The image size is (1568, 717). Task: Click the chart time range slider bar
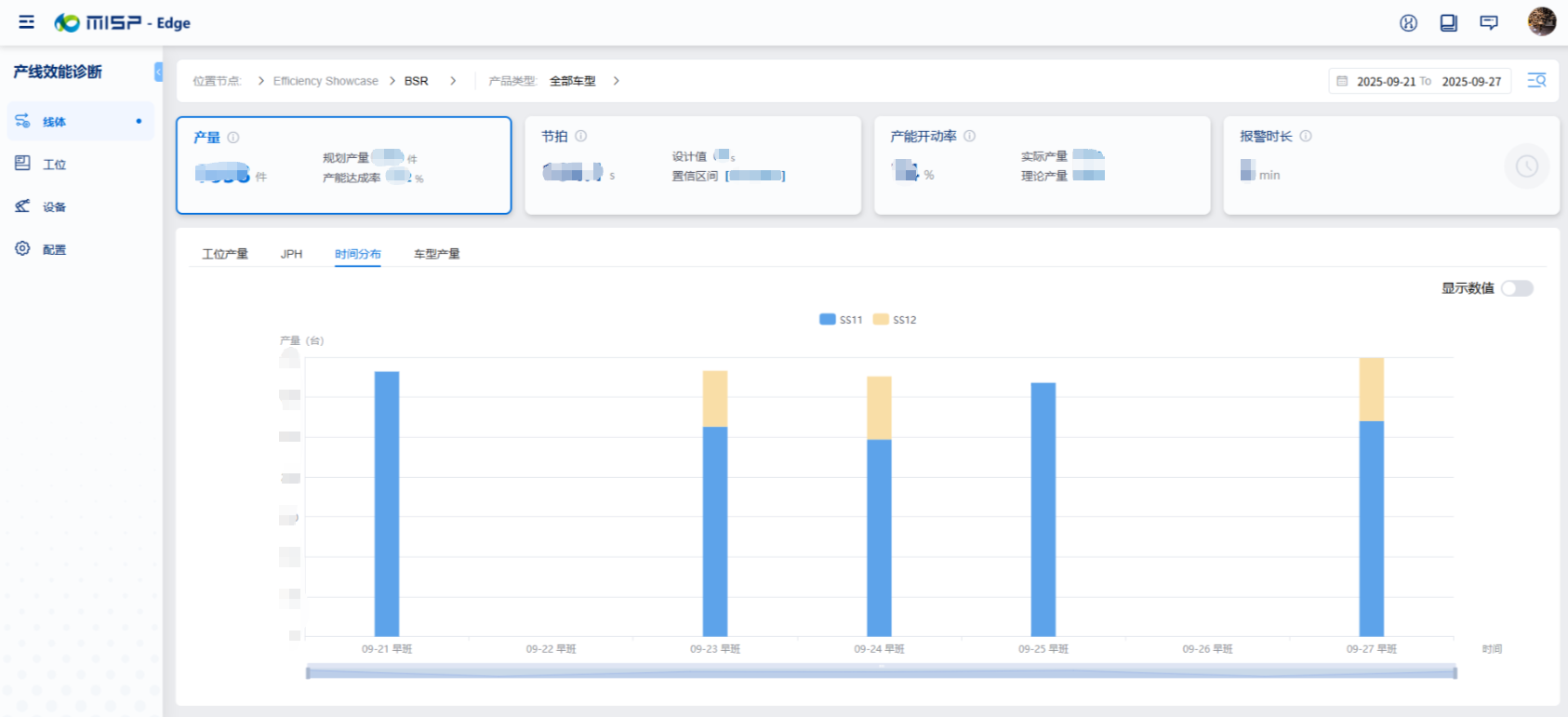(881, 672)
